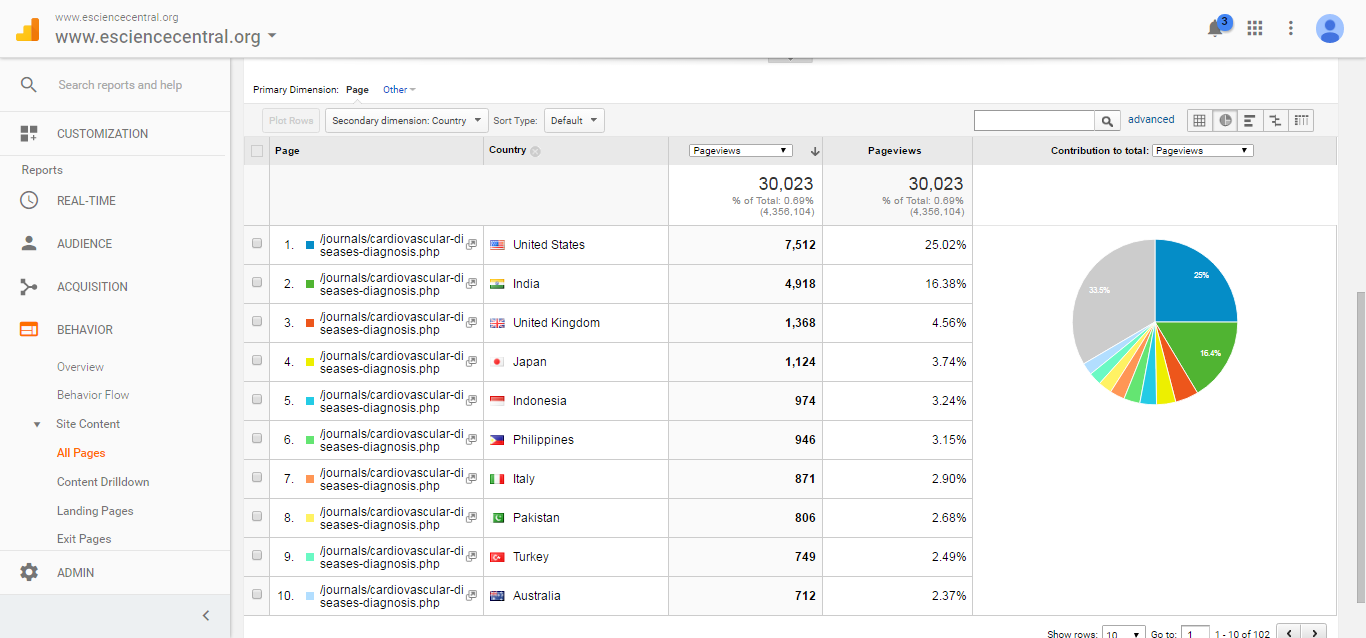The width and height of the screenshot is (1366, 638).
Task: Switch to data table view
Action: (x=1199, y=121)
